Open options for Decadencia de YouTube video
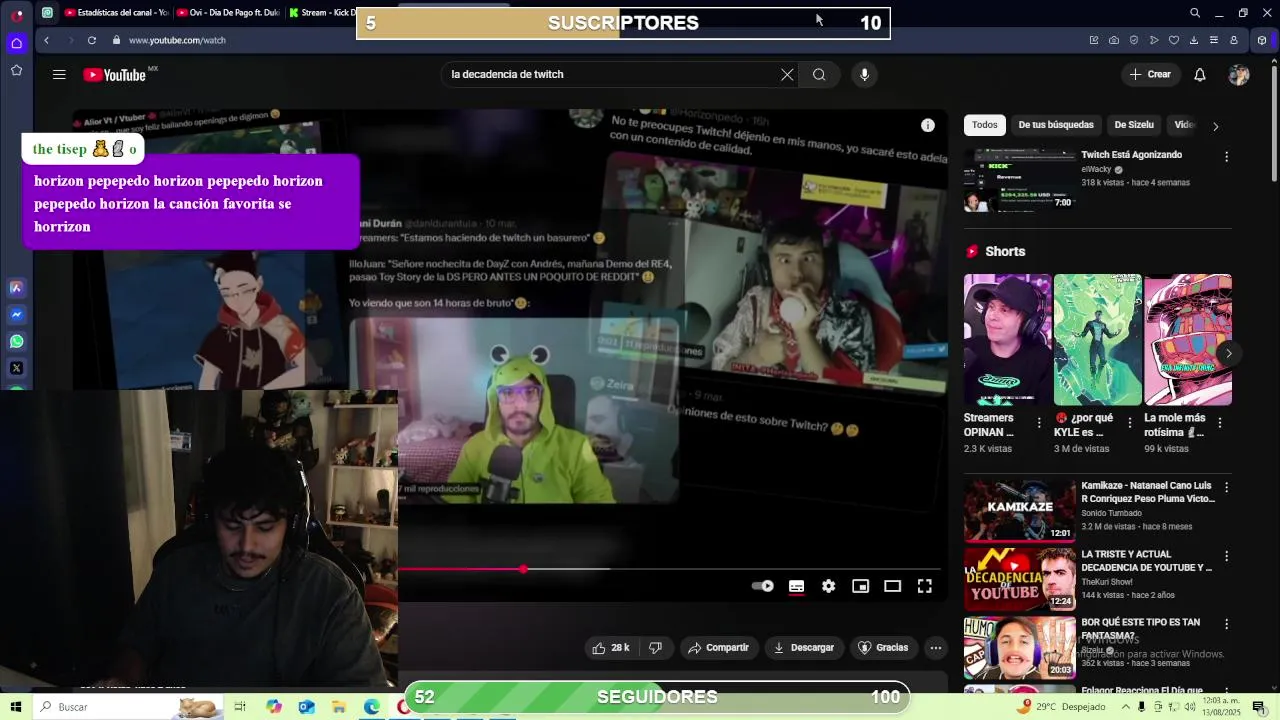 coord(1226,556)
